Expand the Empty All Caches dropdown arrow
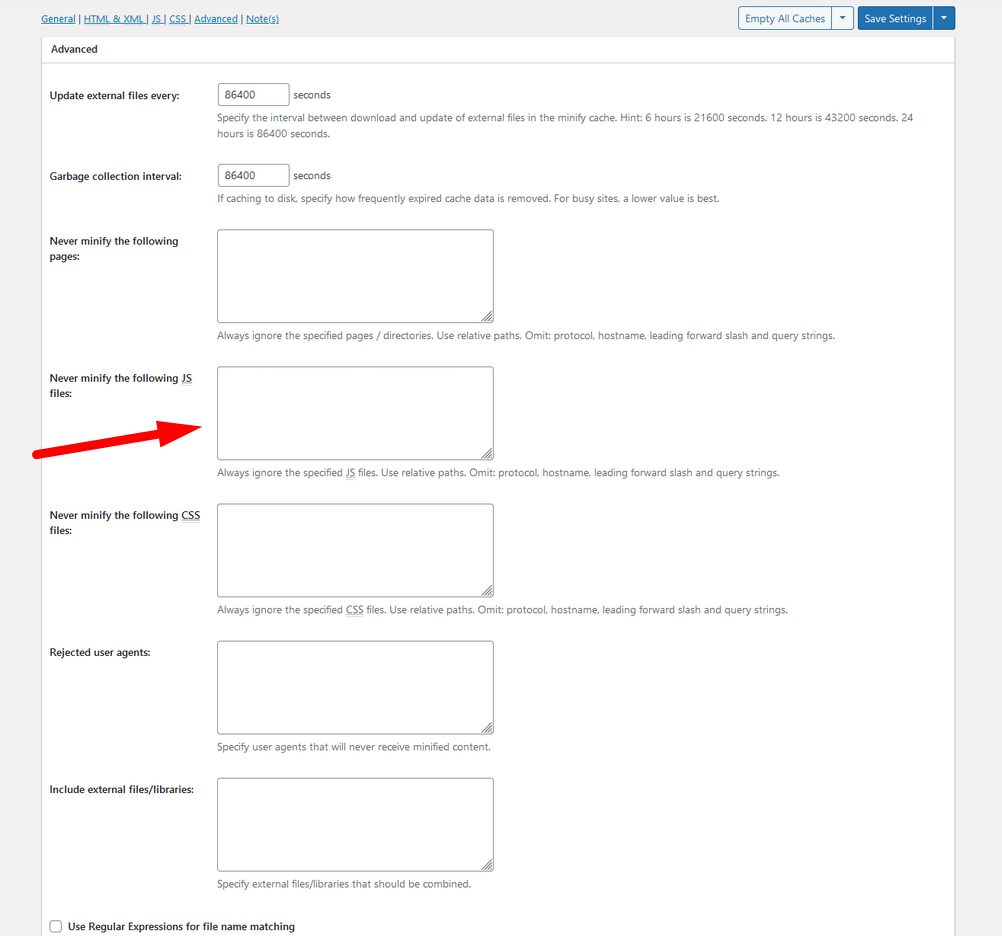The width and height of the screenshot is (1002, 936). 843,19
